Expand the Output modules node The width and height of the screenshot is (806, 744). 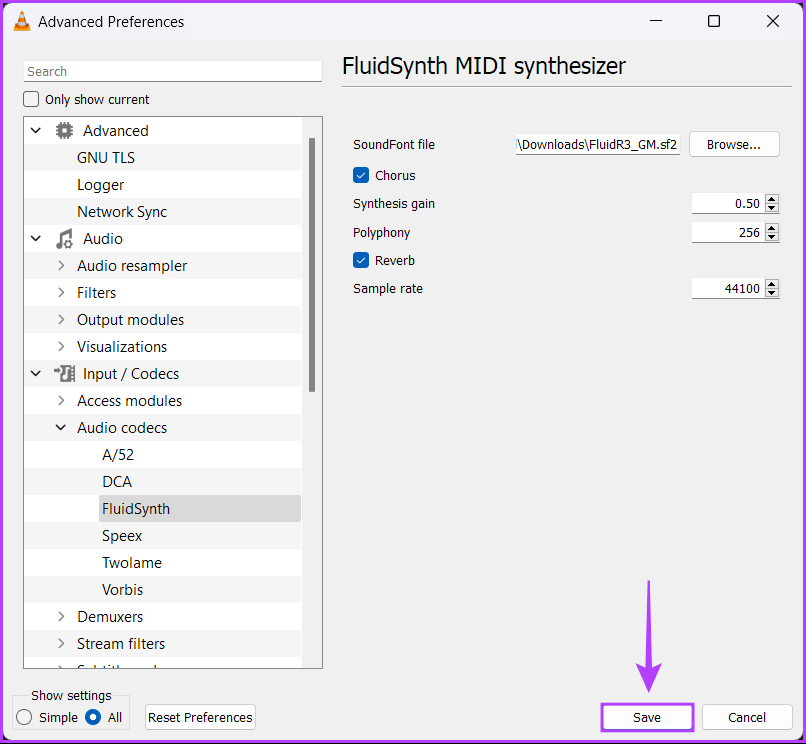point(61,319)
